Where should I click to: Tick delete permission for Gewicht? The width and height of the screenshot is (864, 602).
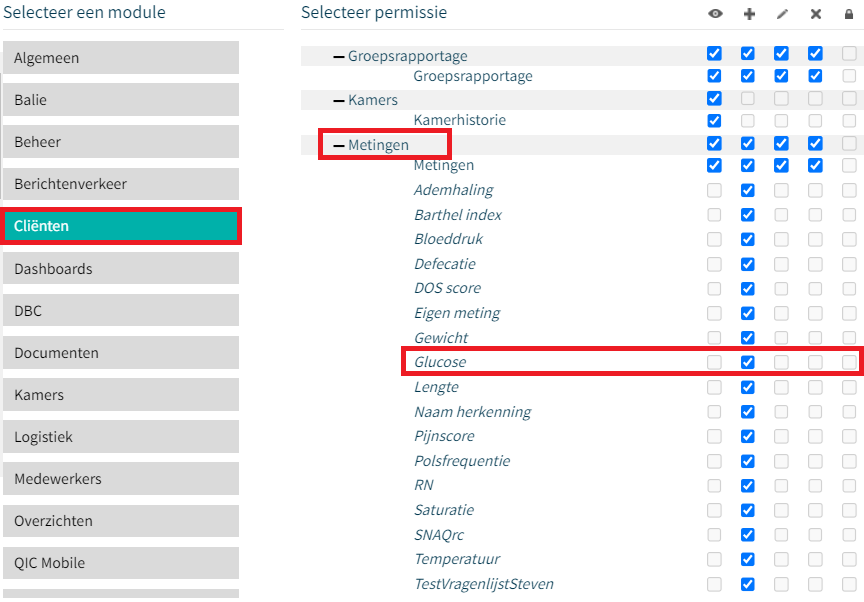pyautogui.click(x=815, y=337)
